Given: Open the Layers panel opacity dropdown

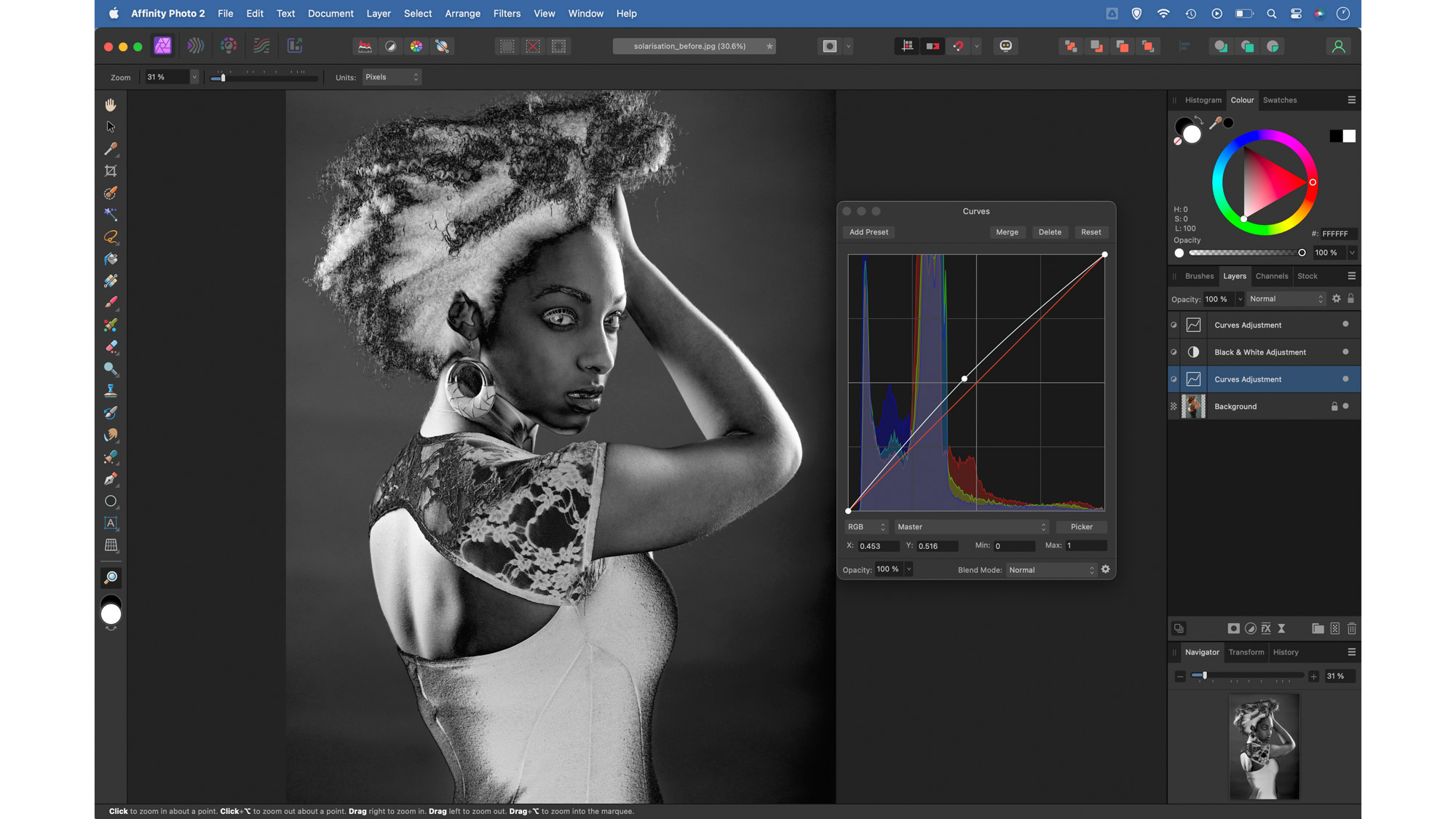Looking at the screenshot, I should [x=1240, y=298].
